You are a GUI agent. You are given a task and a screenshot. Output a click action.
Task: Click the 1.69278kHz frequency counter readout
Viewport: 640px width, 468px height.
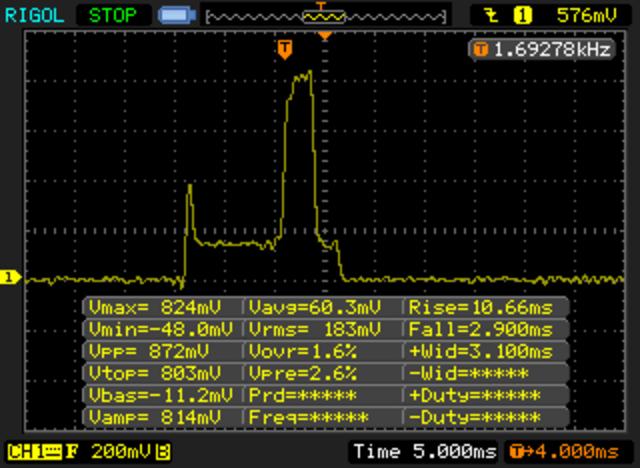click(544, 48)
